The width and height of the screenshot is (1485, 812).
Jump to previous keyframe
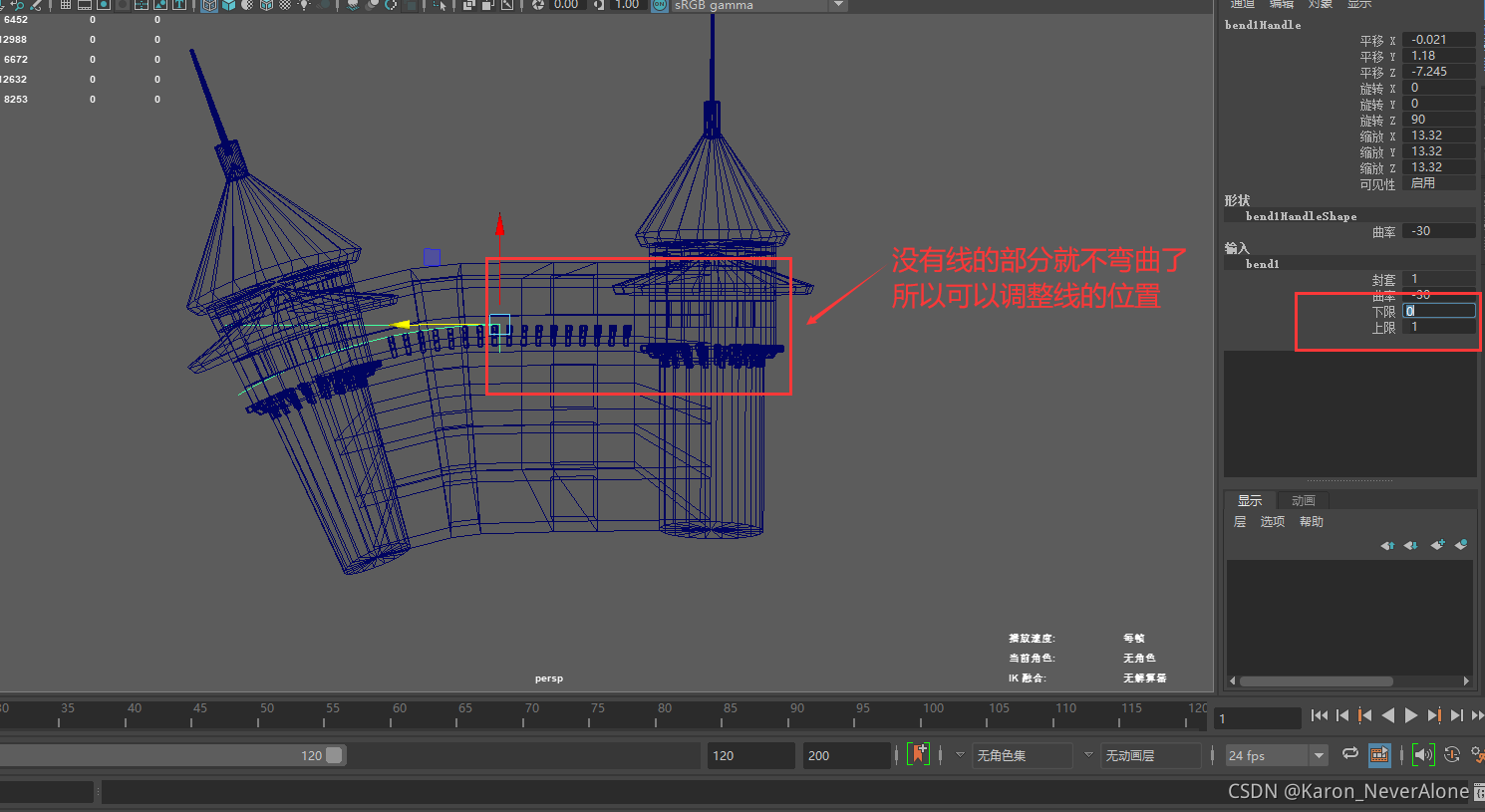coord(1364,715)
